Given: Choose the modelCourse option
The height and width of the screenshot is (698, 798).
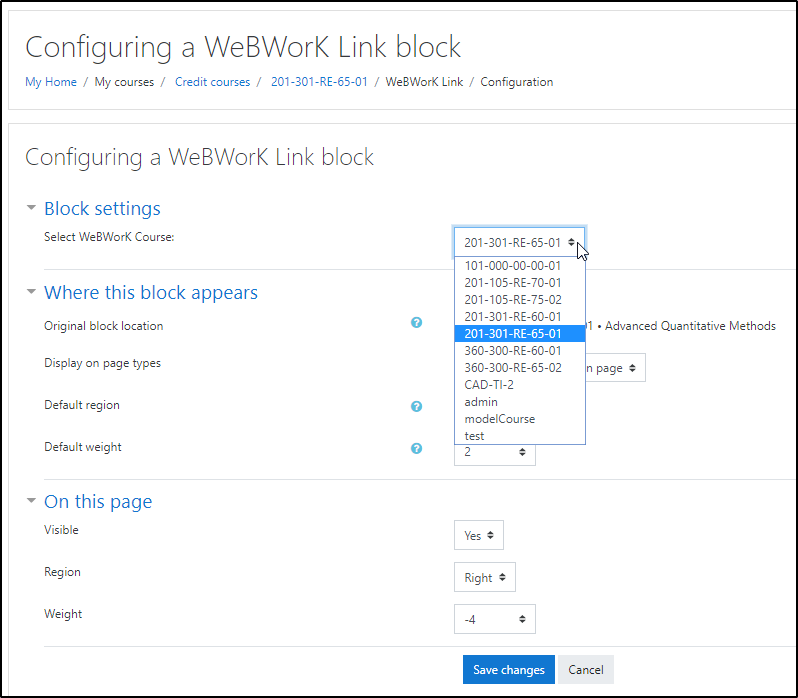Looking at the screenshot, I should (499, 419).
